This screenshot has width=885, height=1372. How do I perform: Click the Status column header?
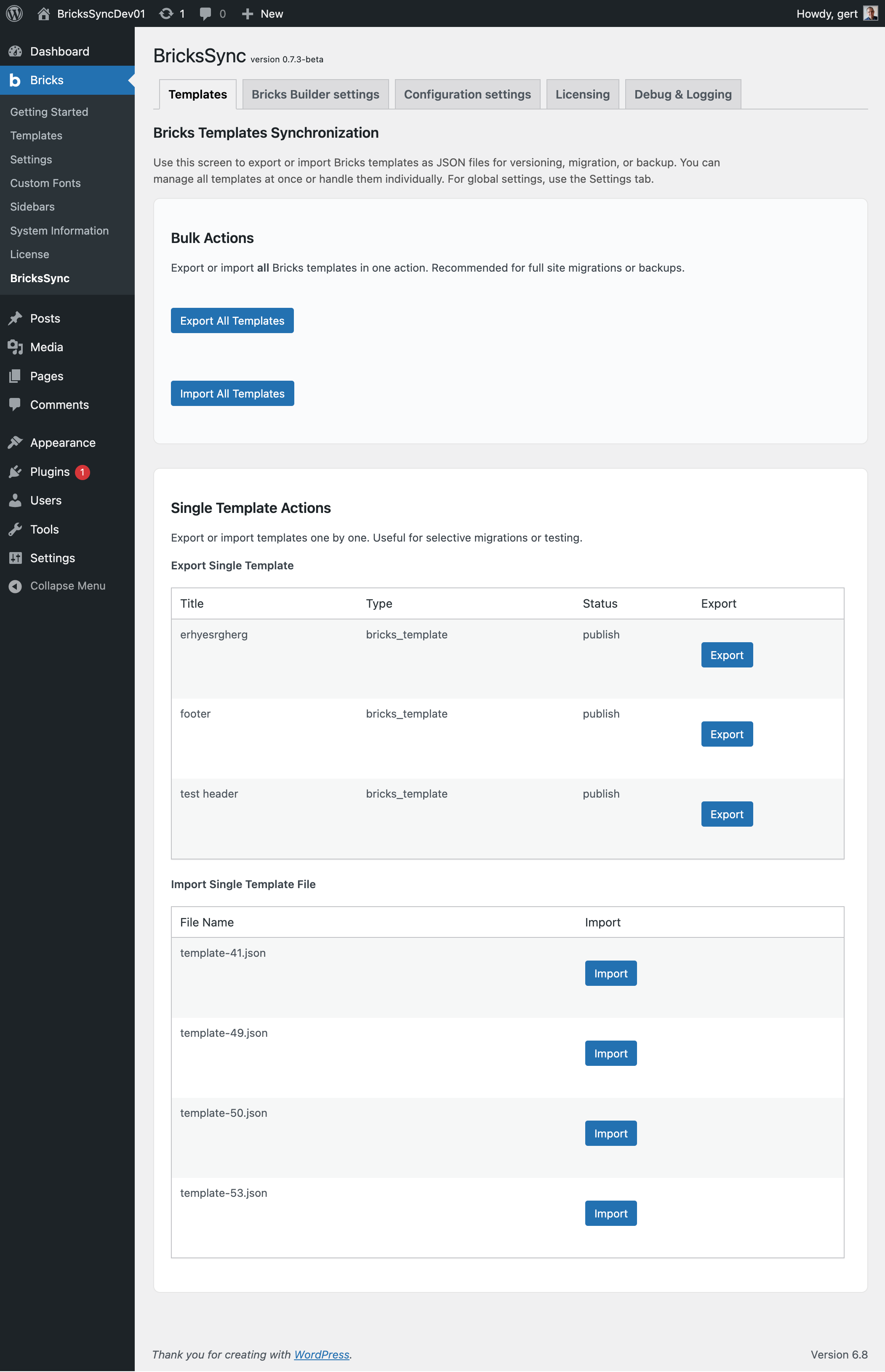click(600, 603)
